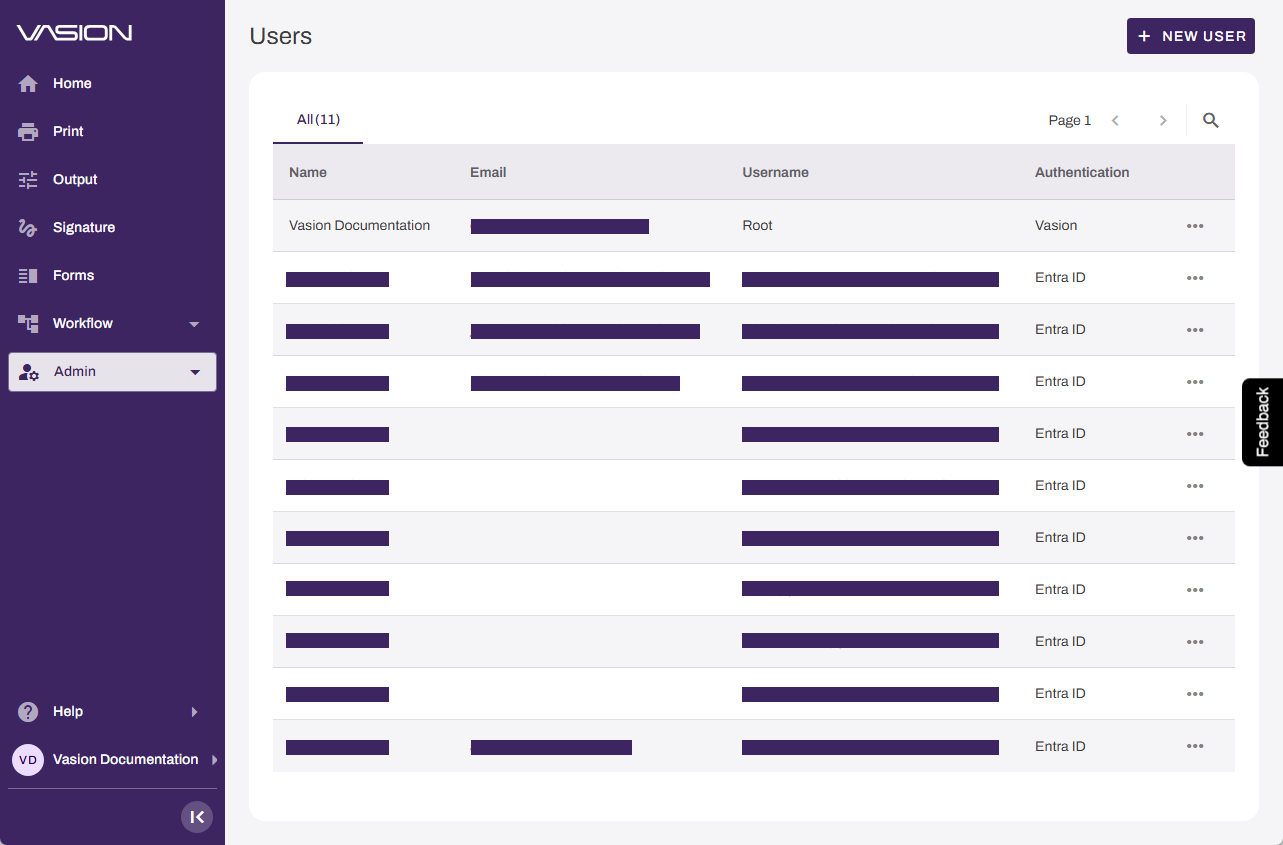The width and height of the screenshot is (1283, 845).
Task: Open three-dot menu for Root user row
Action: (x=1195, y=226)
